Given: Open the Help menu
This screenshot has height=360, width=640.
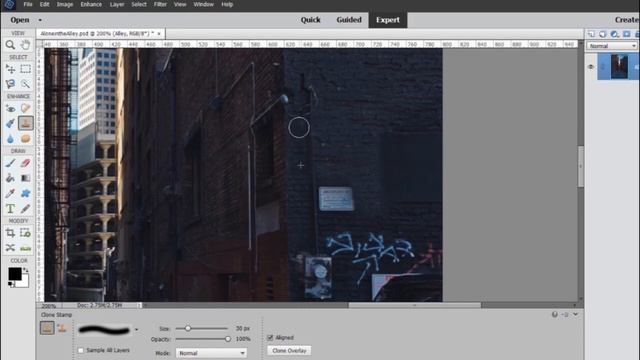Looking at the screenshot, I should (x=227, y=4).
